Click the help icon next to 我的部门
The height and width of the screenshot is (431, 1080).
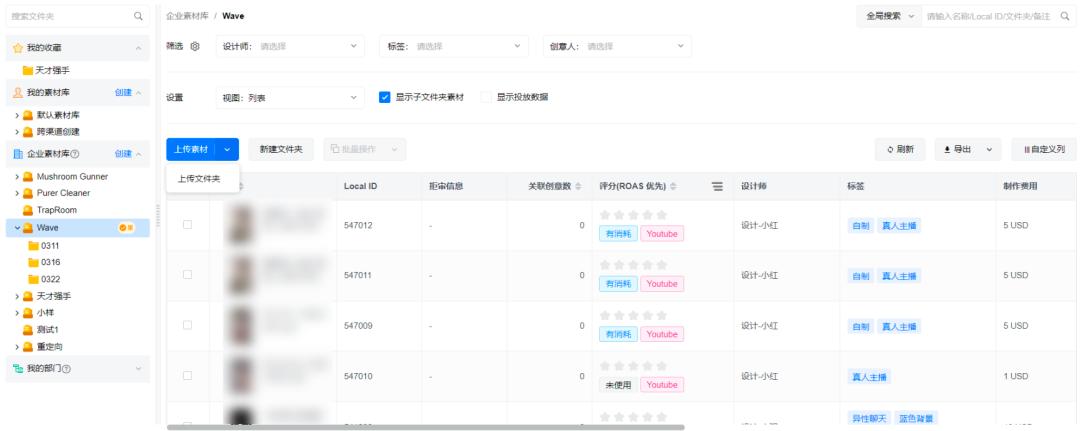[66, 369]
